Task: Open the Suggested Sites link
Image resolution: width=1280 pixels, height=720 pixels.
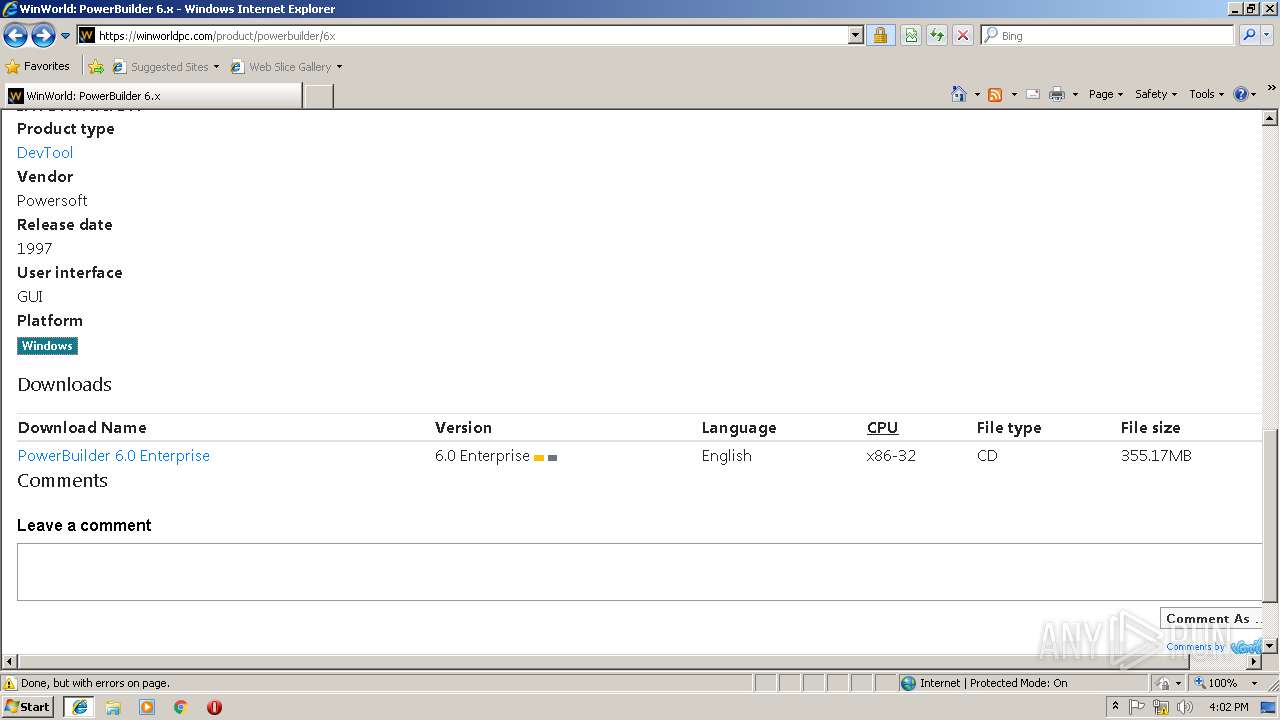Action: (165, 67)
